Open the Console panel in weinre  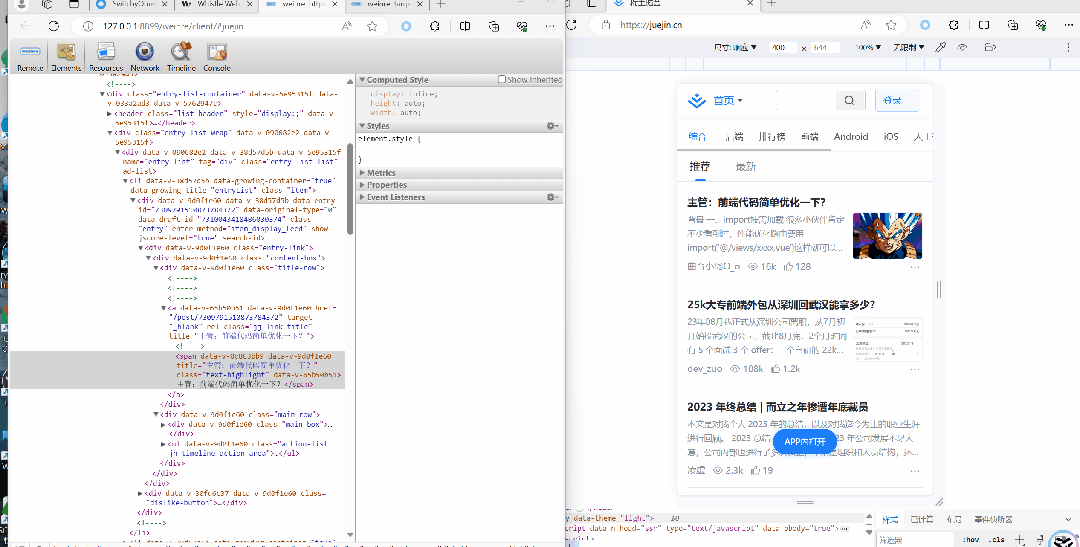coord(217,56)
